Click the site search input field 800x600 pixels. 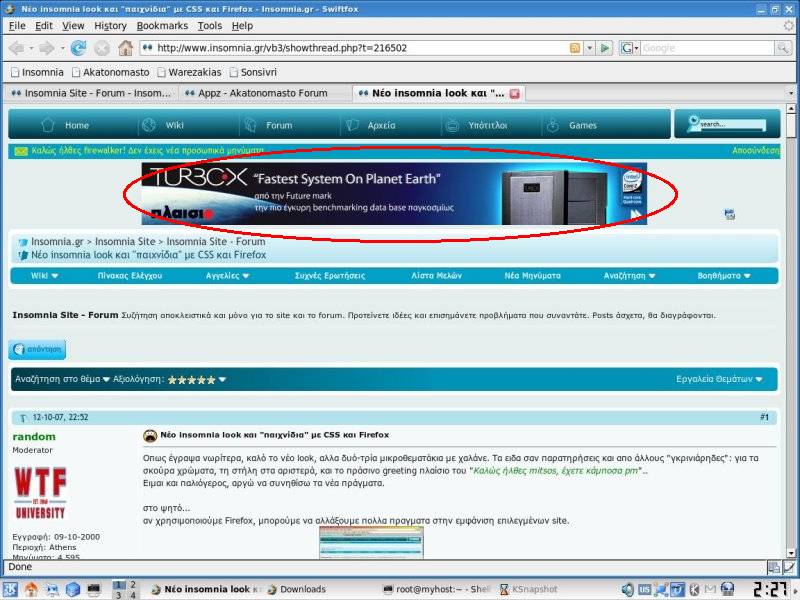coord(733,124)
